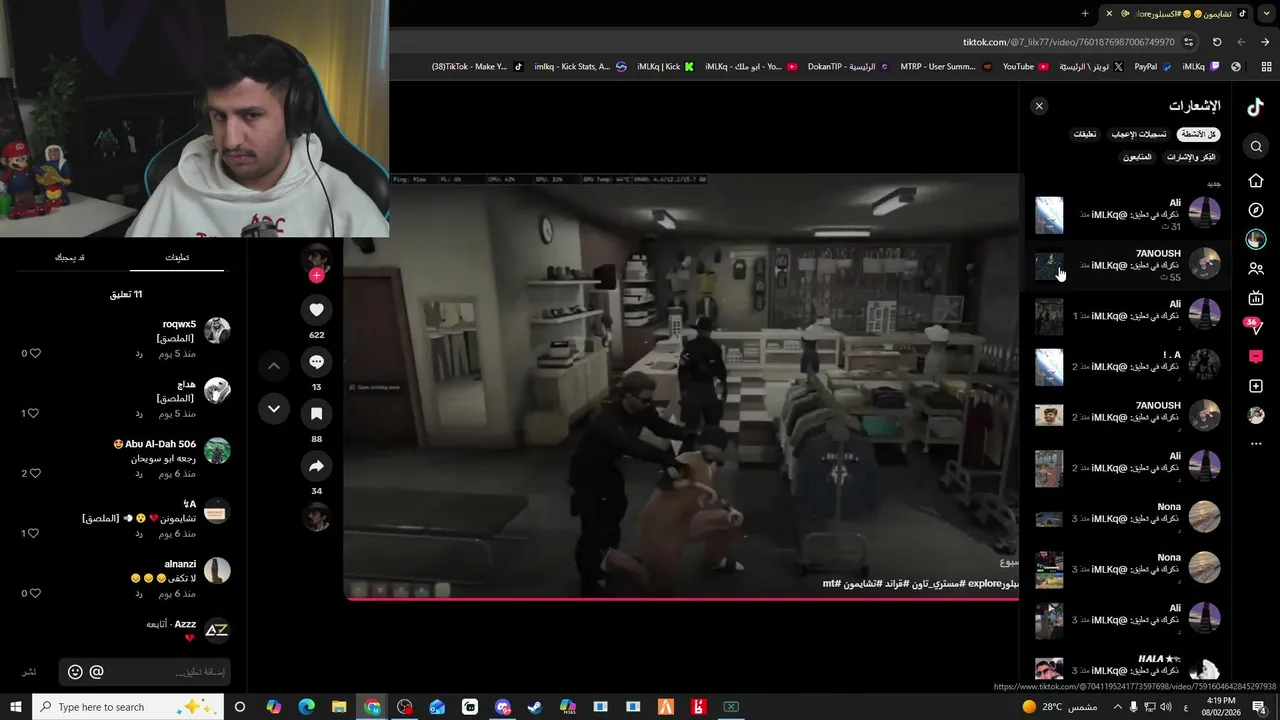Share the video with arrow icon 34

click(x=316, y=466)
